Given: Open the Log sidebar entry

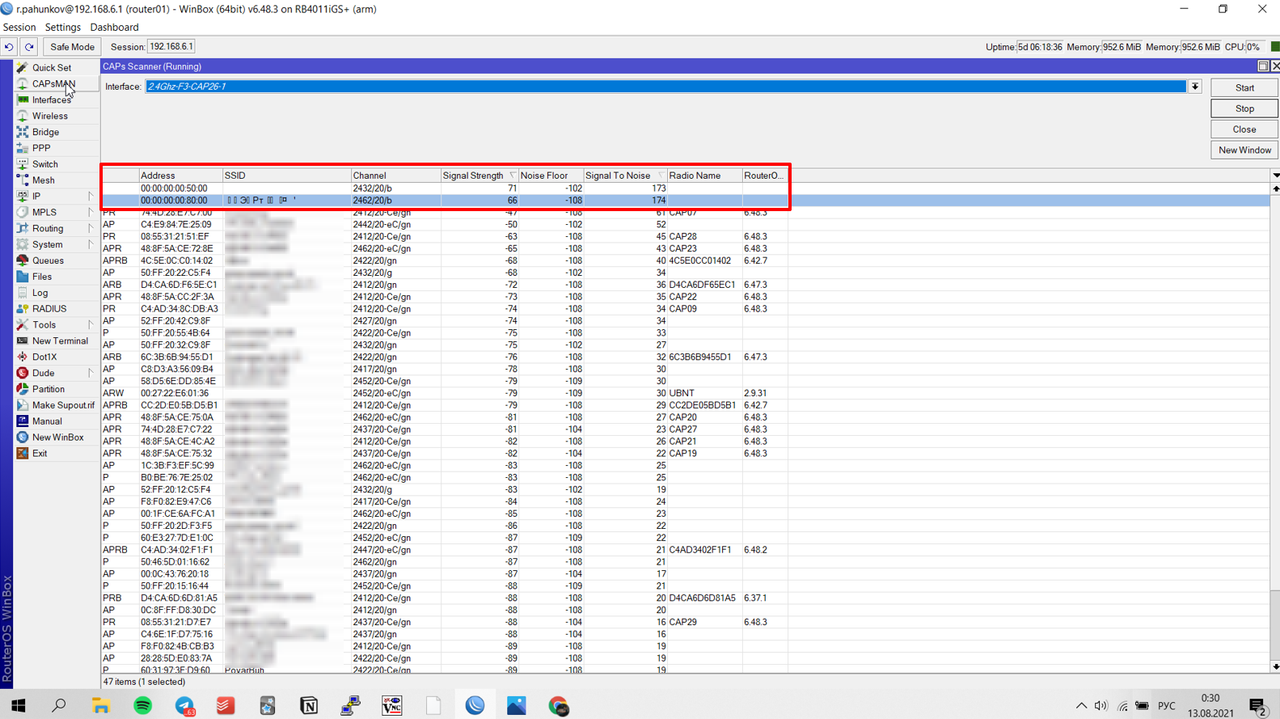Looking at the screenshot, I should pyautogui.click(x=40, y=292).
